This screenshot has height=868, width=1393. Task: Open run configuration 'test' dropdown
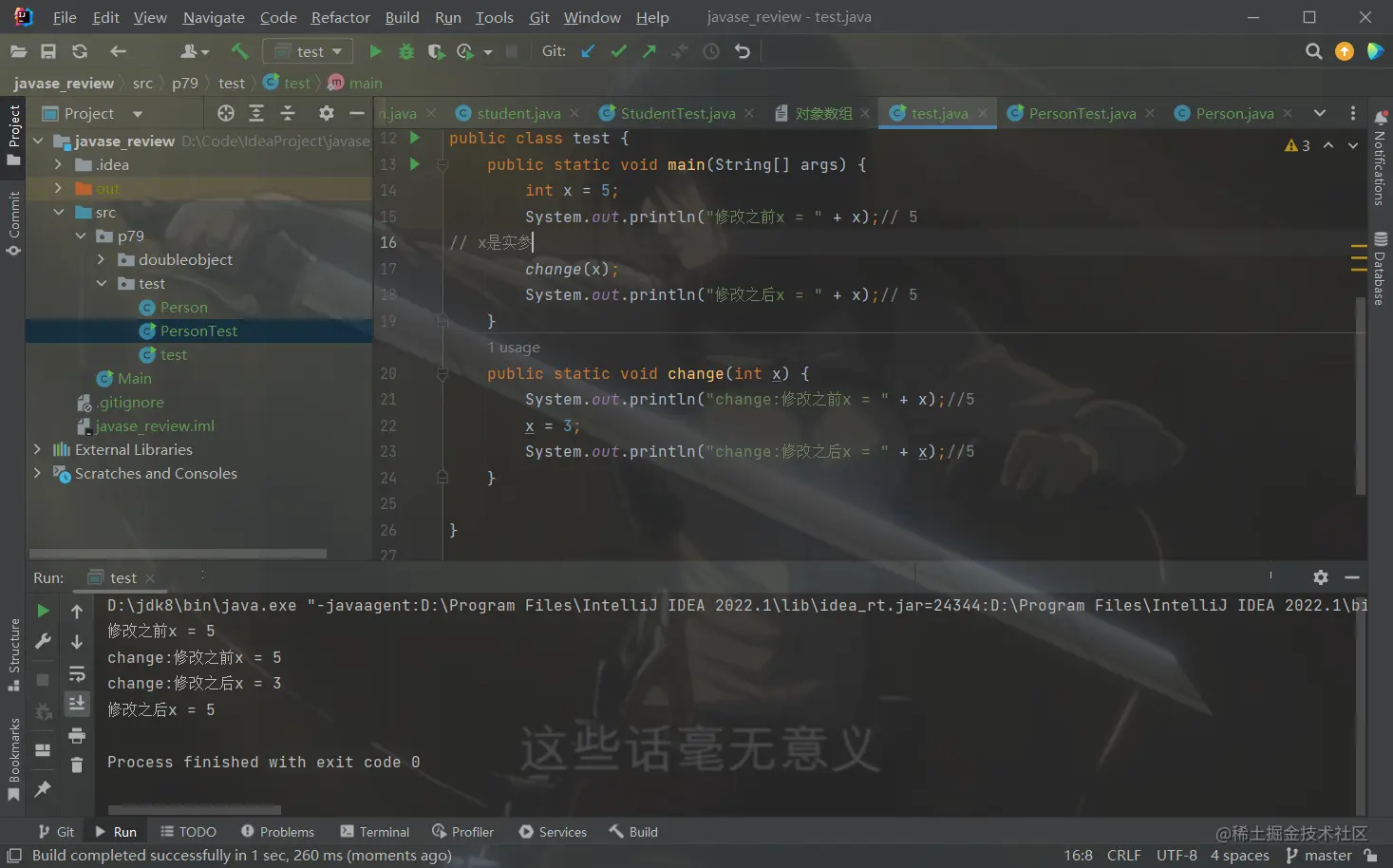click(308, 51)
